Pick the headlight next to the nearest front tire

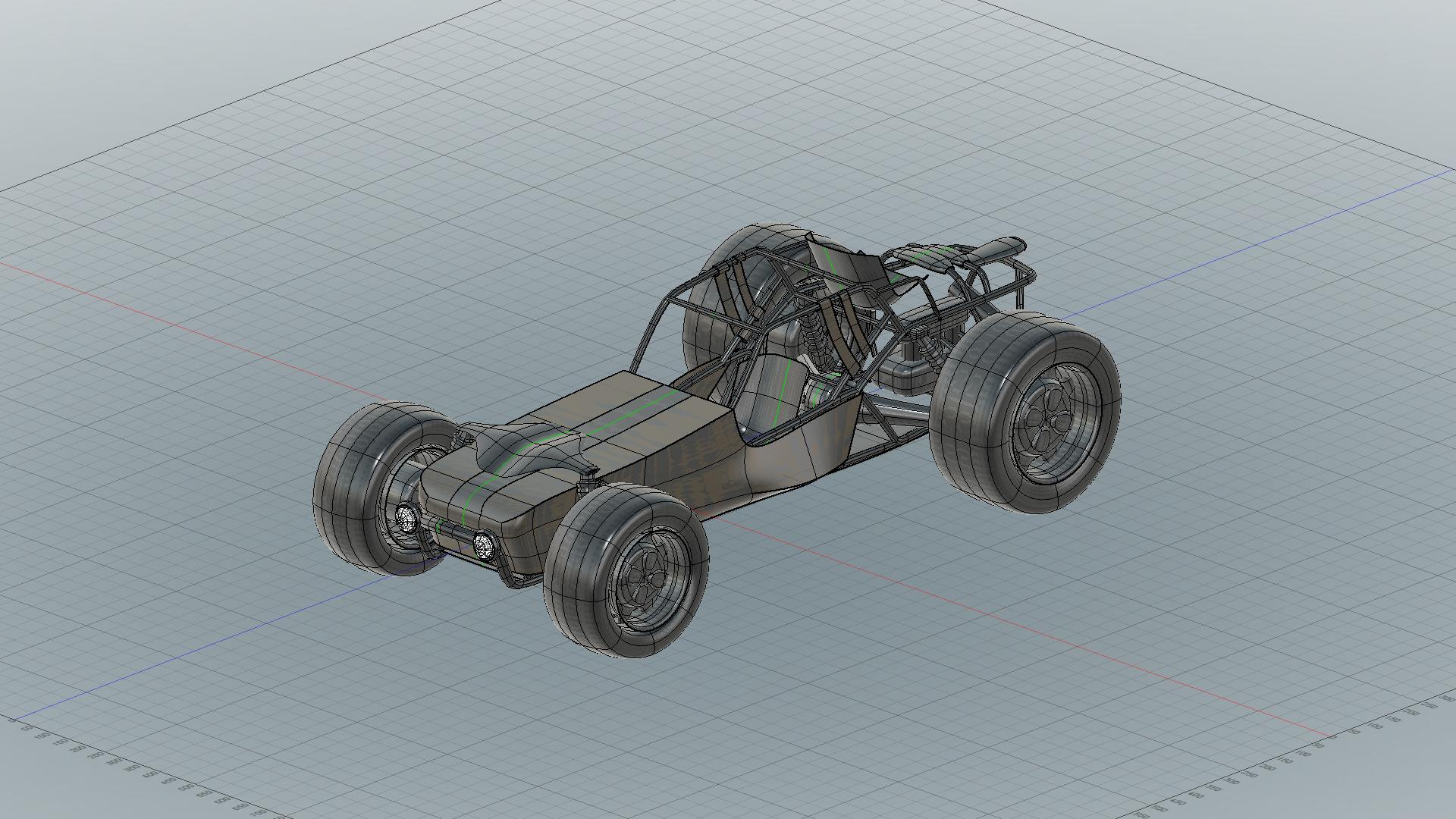[x=484, y=546]
